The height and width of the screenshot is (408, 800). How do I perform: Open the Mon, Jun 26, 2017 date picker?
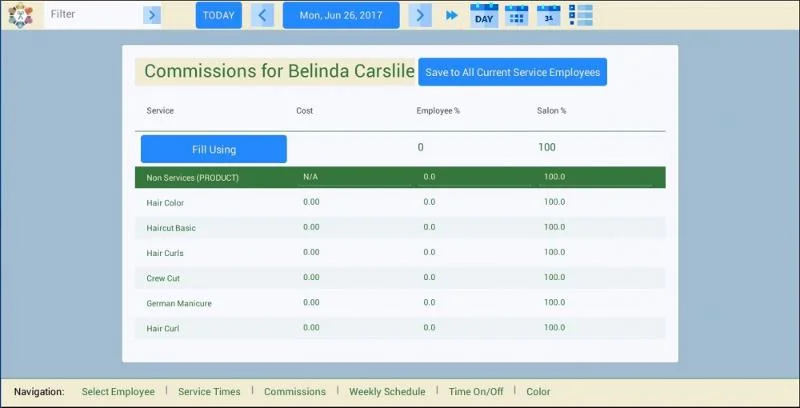click(x=341, y=15)
